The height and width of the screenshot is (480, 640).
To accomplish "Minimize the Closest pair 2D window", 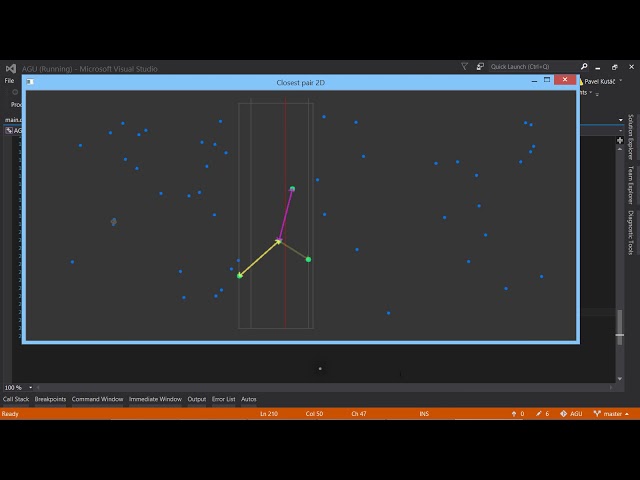I will [534, 81].
